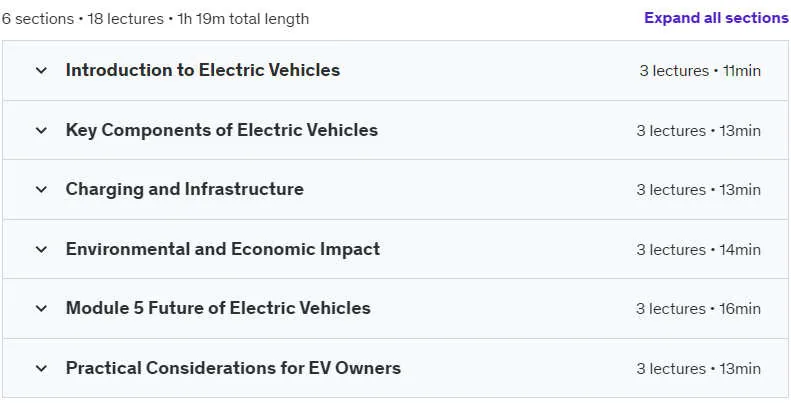The image size is (791, 403).
Task: Expand chevron for Practical Considerations for EV Owners
Action: coord(41,369)
